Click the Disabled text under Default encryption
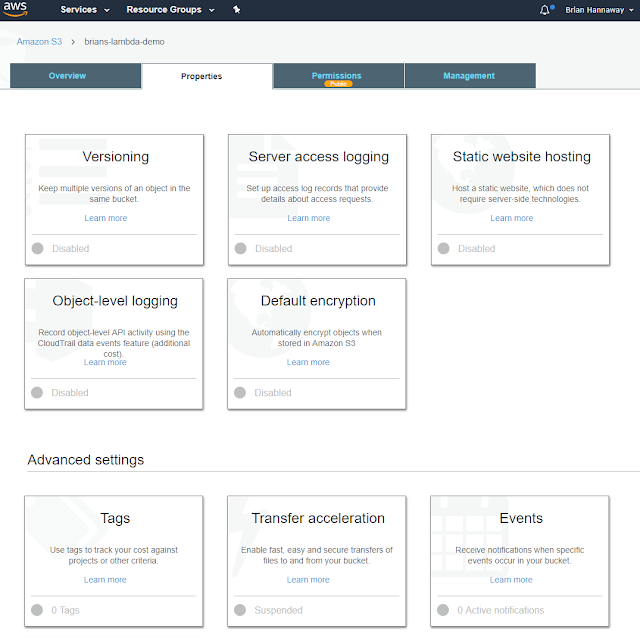The width and height of the screenshot is (640, 638). pos(273,393)
